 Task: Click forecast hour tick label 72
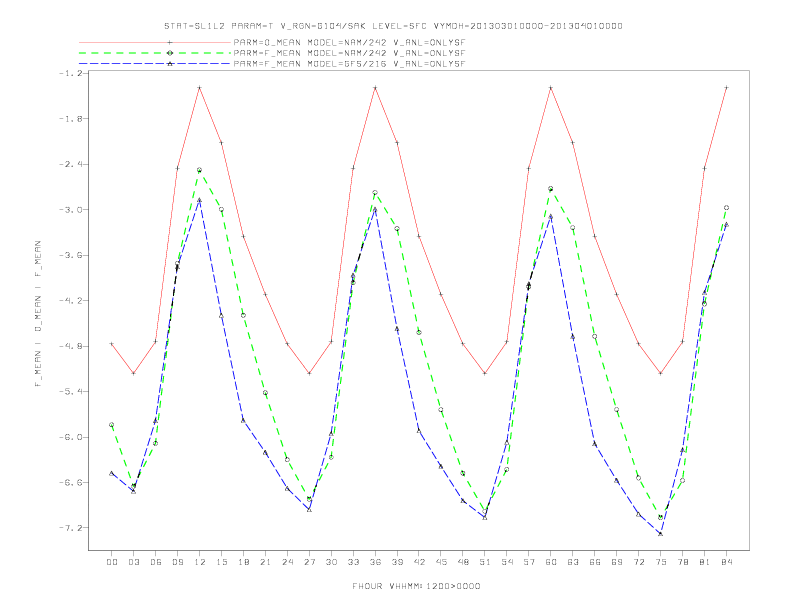click(638, 562)
